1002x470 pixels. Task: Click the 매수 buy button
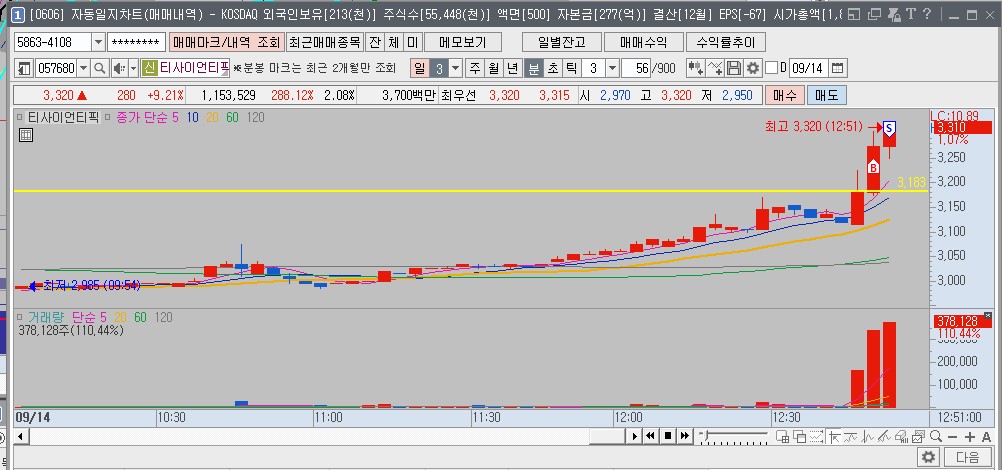785,96
